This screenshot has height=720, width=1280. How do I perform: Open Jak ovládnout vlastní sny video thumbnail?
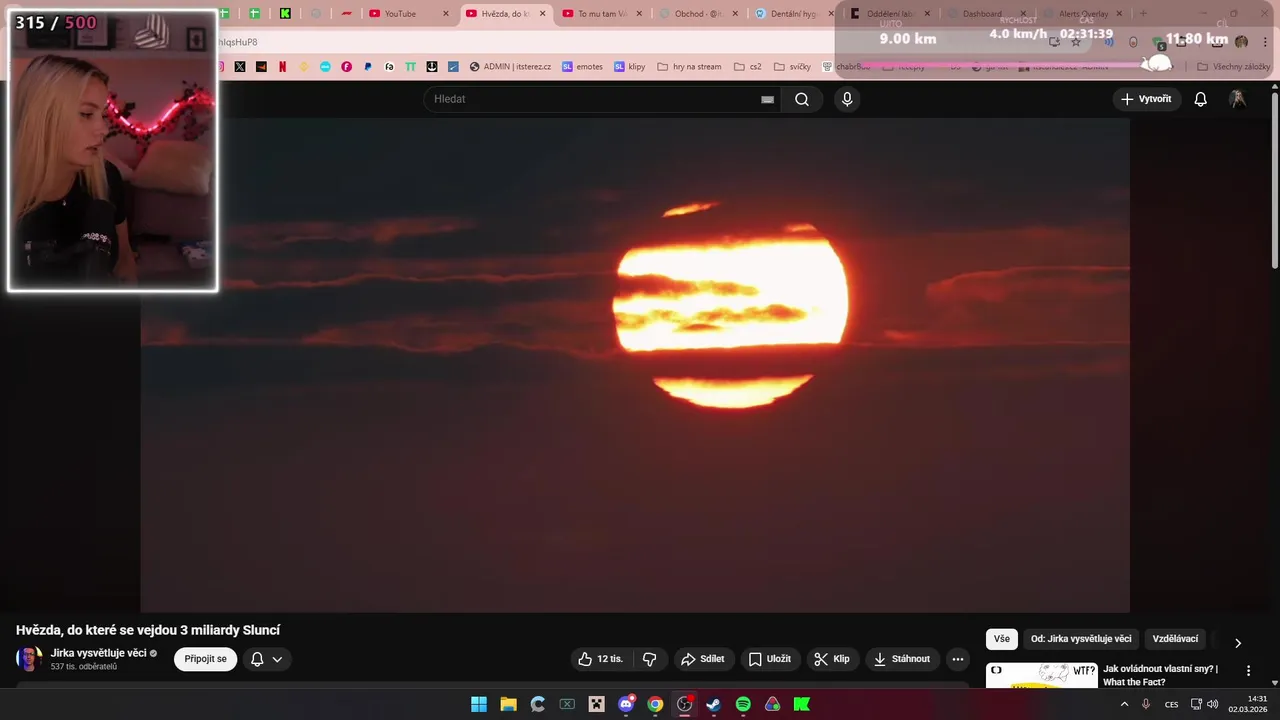click(1041, 676)
